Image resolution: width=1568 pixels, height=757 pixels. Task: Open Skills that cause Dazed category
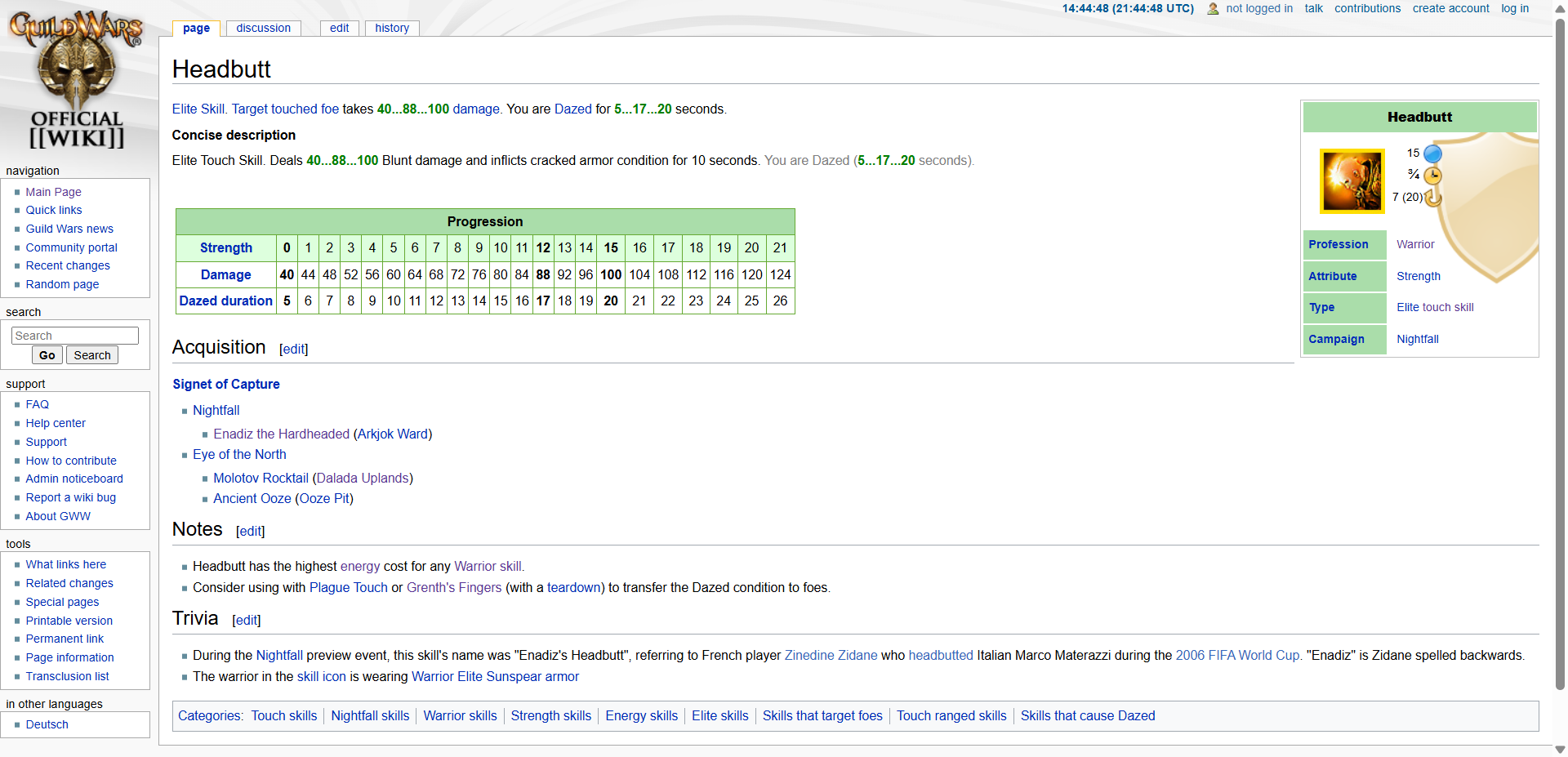[1088, 715]
